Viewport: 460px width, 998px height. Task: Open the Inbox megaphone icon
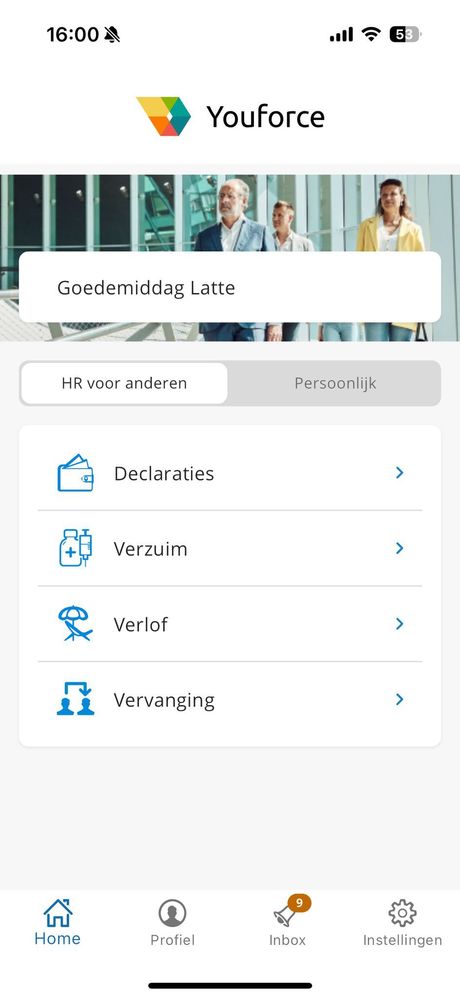(285, 916)
